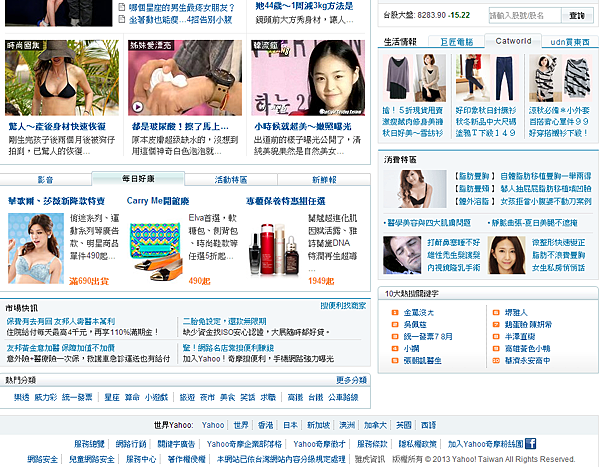This screenshot has height=467, width=600.
Task: Click the Carry Me handbag and shoes image
Action: pos(155,251)
